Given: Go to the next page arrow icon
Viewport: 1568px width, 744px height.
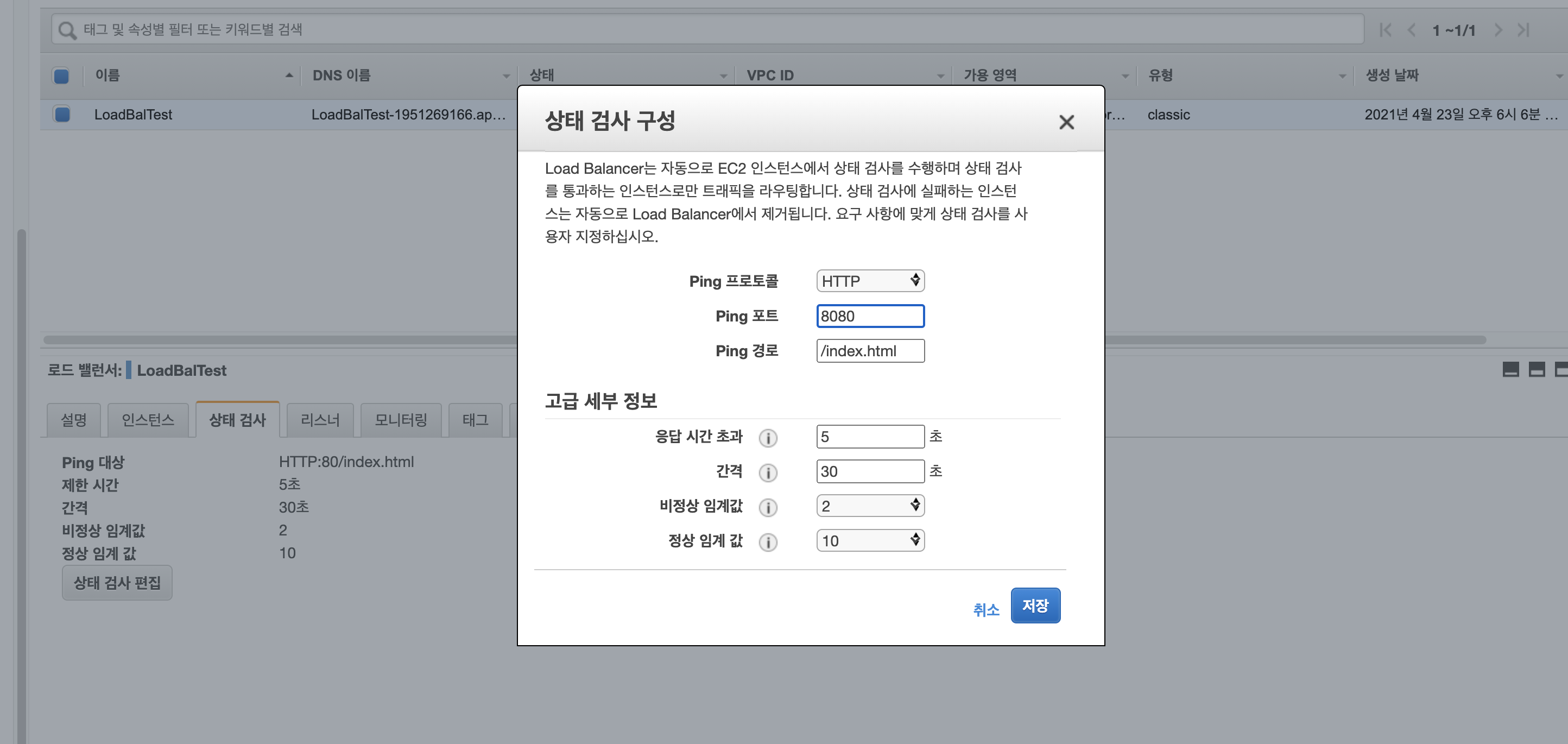Looking at the screenshot, I should [1497, 30].
